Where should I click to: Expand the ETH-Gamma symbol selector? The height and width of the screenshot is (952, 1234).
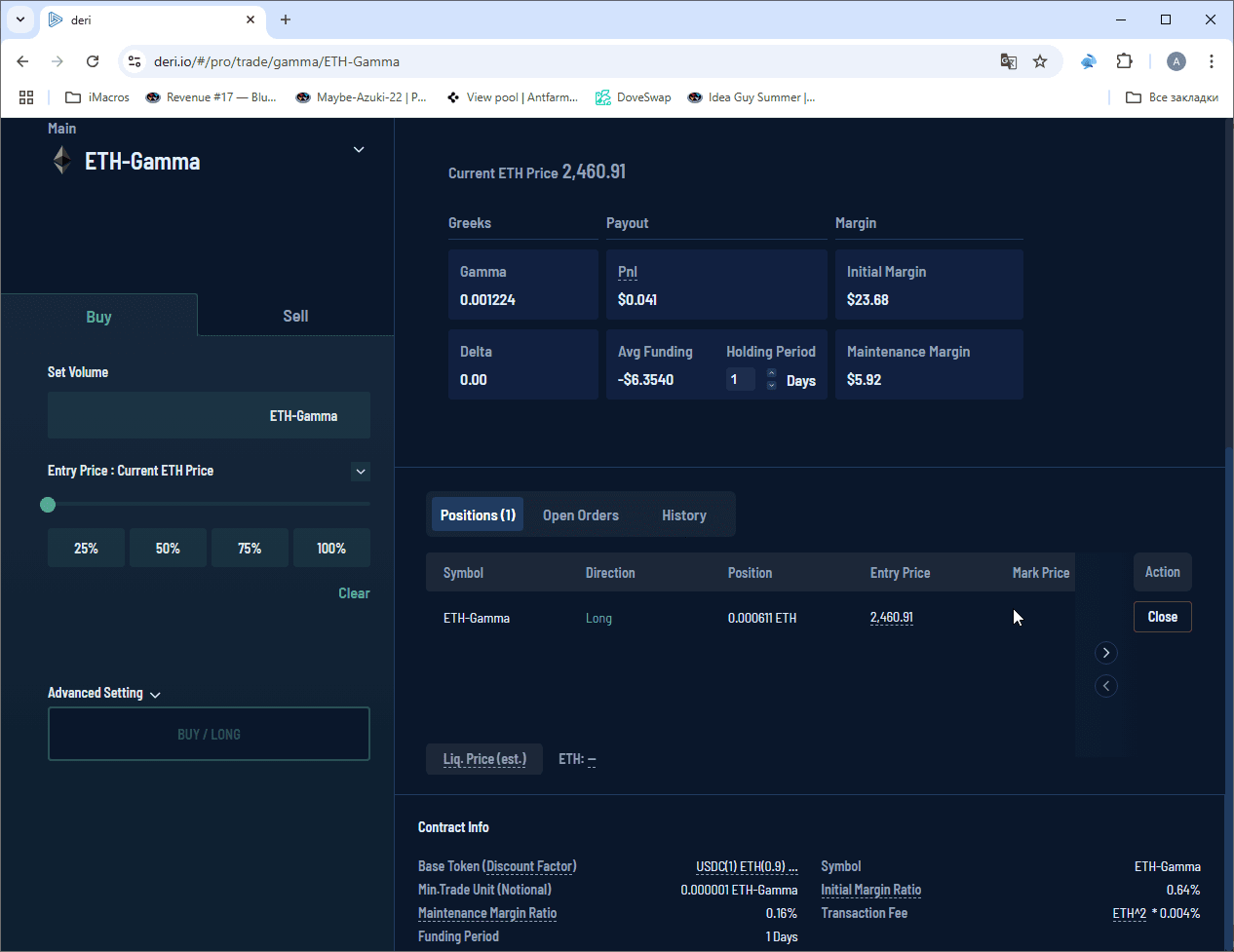(x=359, y=149)
